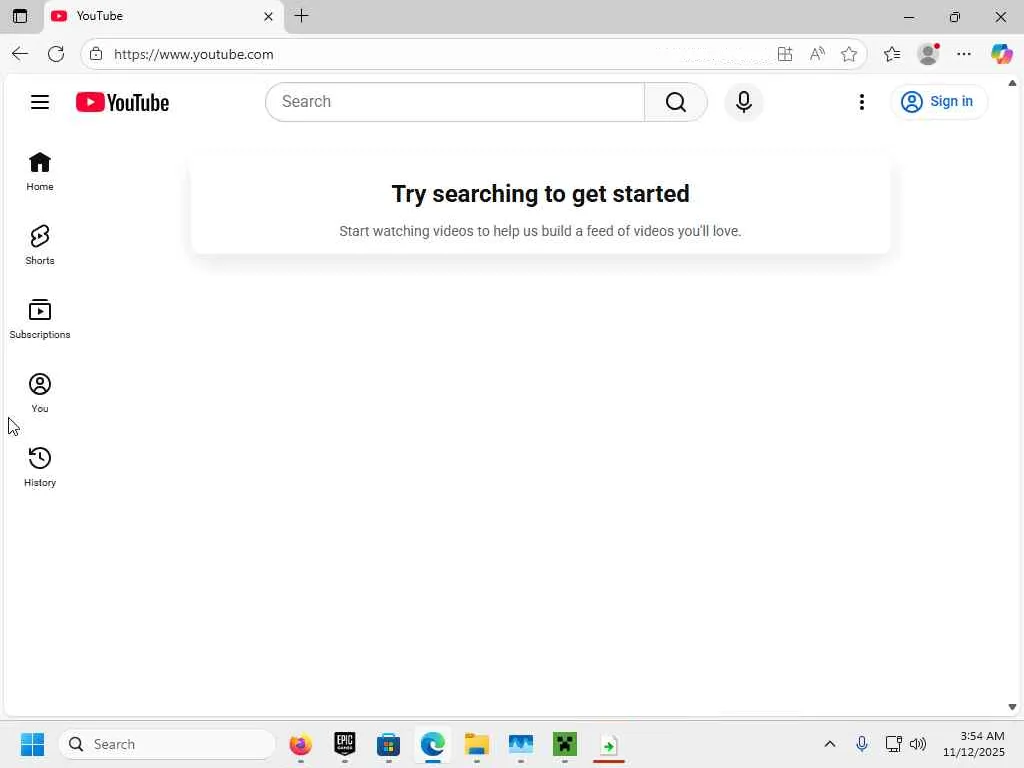
Task: Open Shorts from the sidebar
Action: tap(40, 245)
